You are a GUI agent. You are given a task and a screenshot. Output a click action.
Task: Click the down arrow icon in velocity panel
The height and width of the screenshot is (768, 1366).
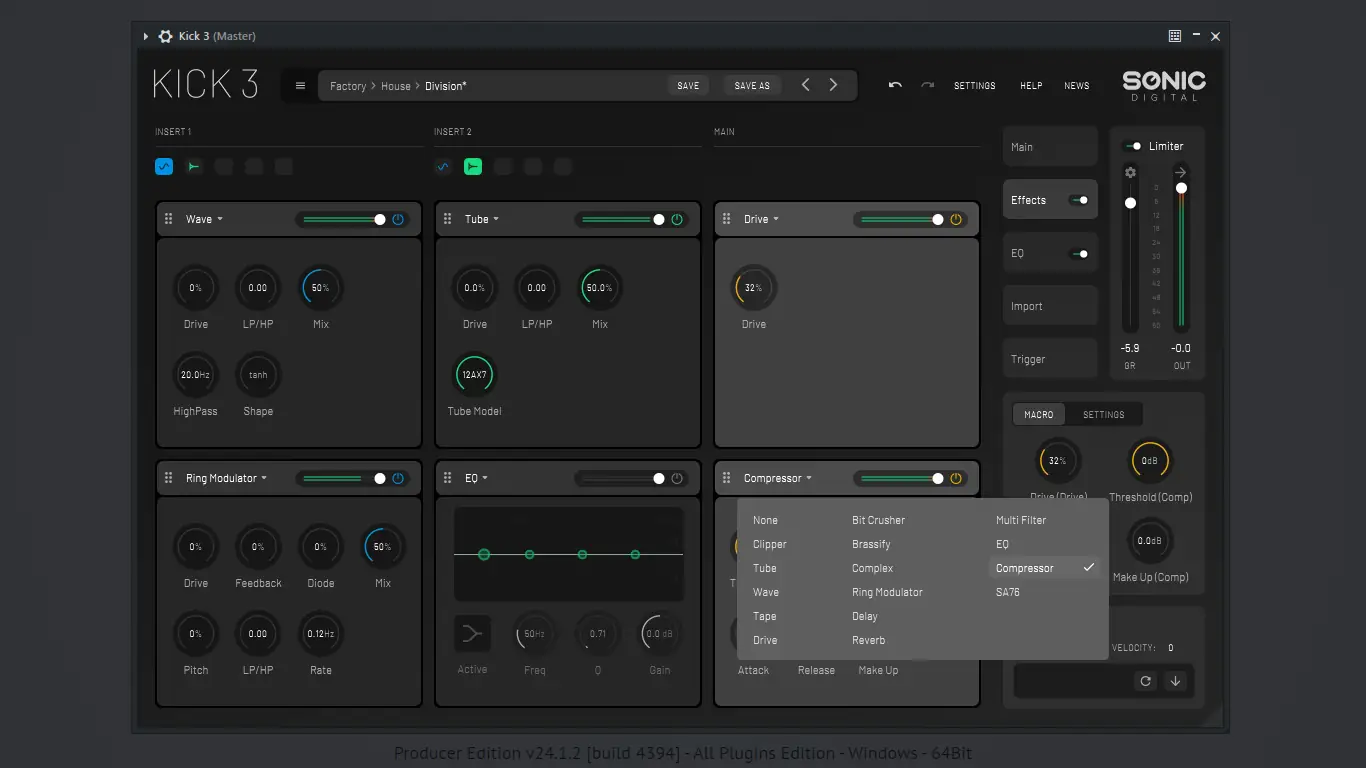(x=1175, y=681)
